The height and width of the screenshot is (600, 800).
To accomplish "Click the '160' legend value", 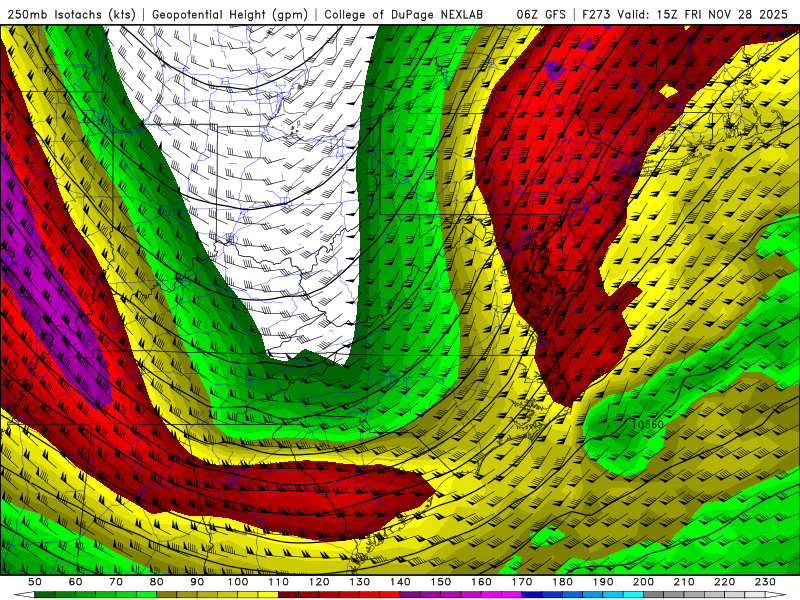I will [x=481, y=582].
